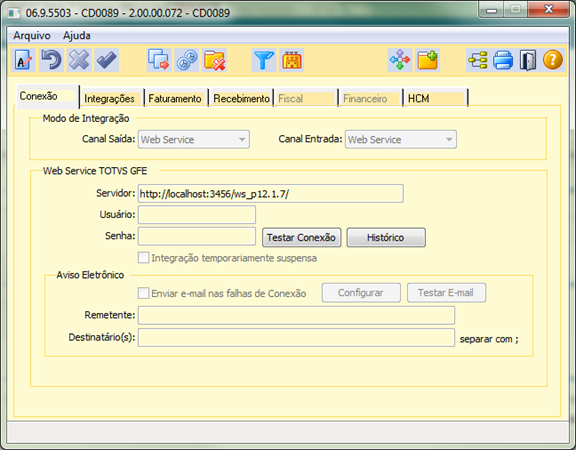The image size is (576, 450).
Task: Click the checkmark confirm toolbar icon
Action: [107, 60]
